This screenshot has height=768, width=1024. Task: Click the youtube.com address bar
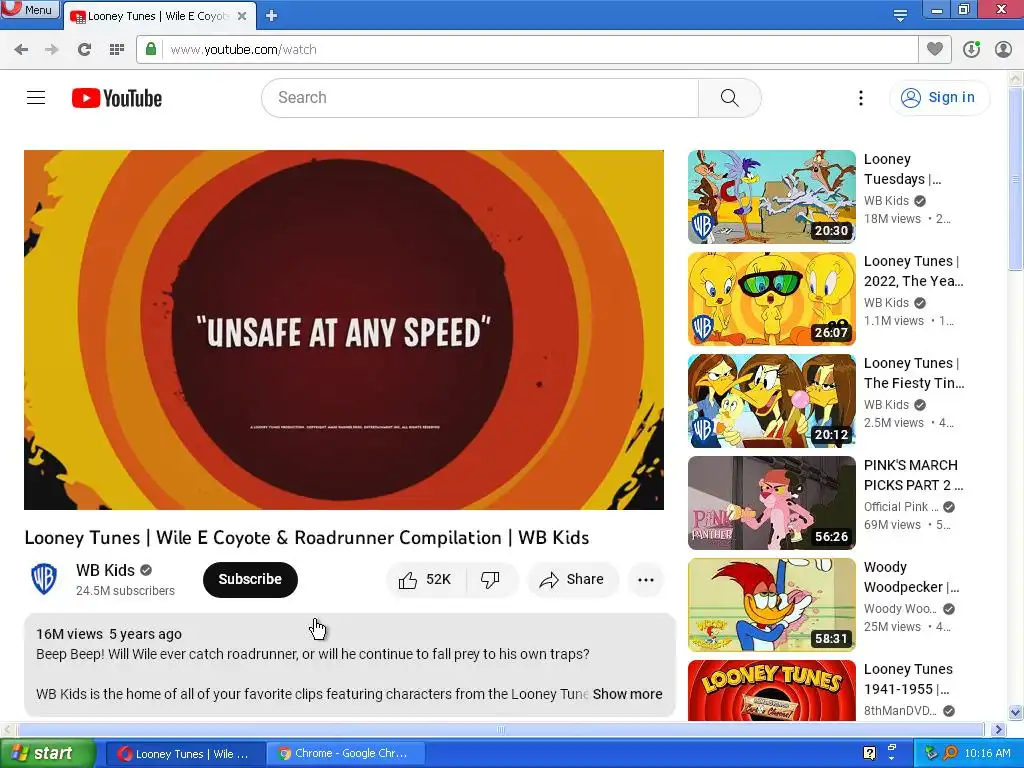(x=528, y=50)
